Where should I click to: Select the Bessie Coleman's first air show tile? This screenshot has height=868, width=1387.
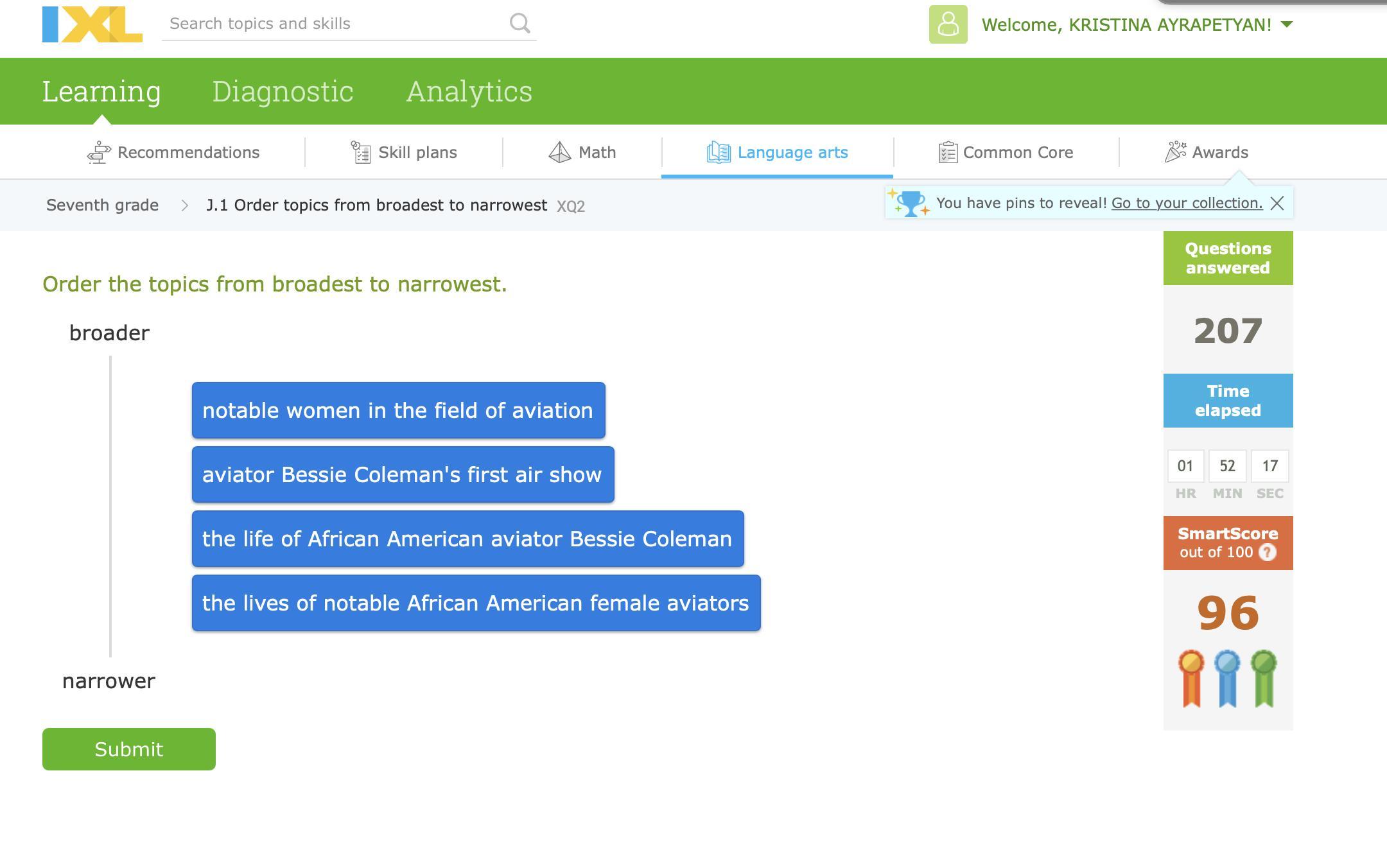(403, 474)
